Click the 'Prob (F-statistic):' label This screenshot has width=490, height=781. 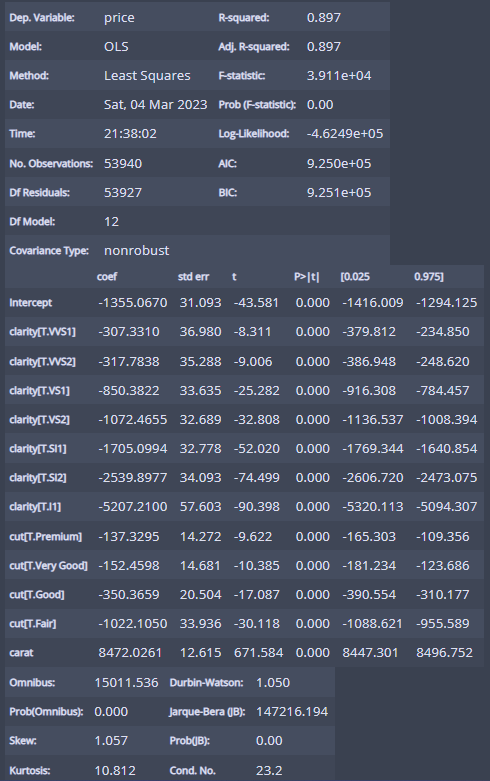[257, 105]
